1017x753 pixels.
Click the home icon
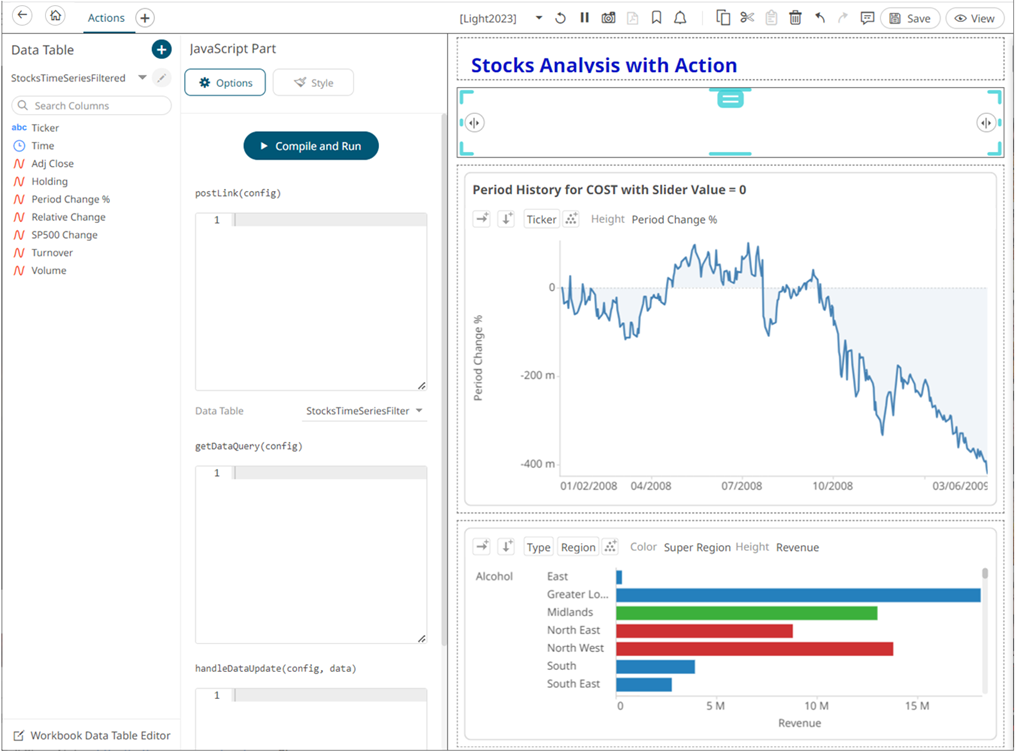point(56,17)
